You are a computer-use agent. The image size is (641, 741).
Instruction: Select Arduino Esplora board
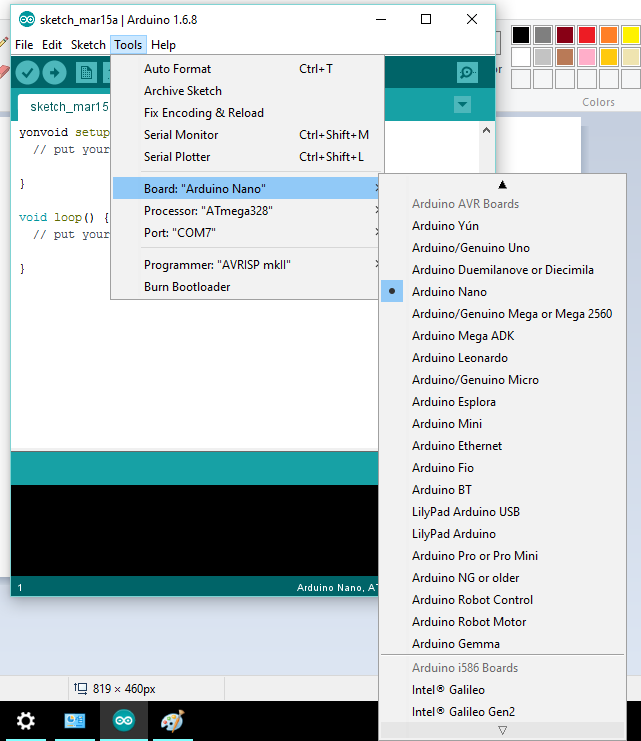tap(502, 402)
